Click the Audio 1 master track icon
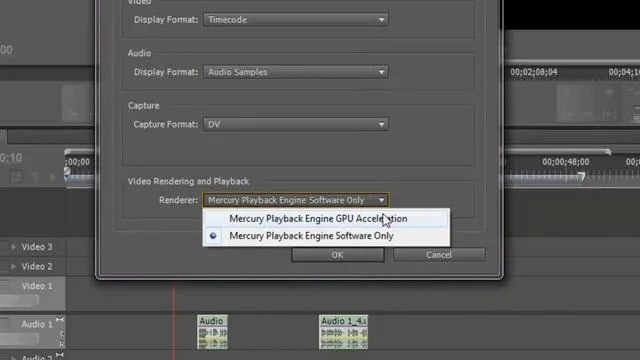This screenshot has width=640, height=360. pyautogui.click(x=60, y=320)
